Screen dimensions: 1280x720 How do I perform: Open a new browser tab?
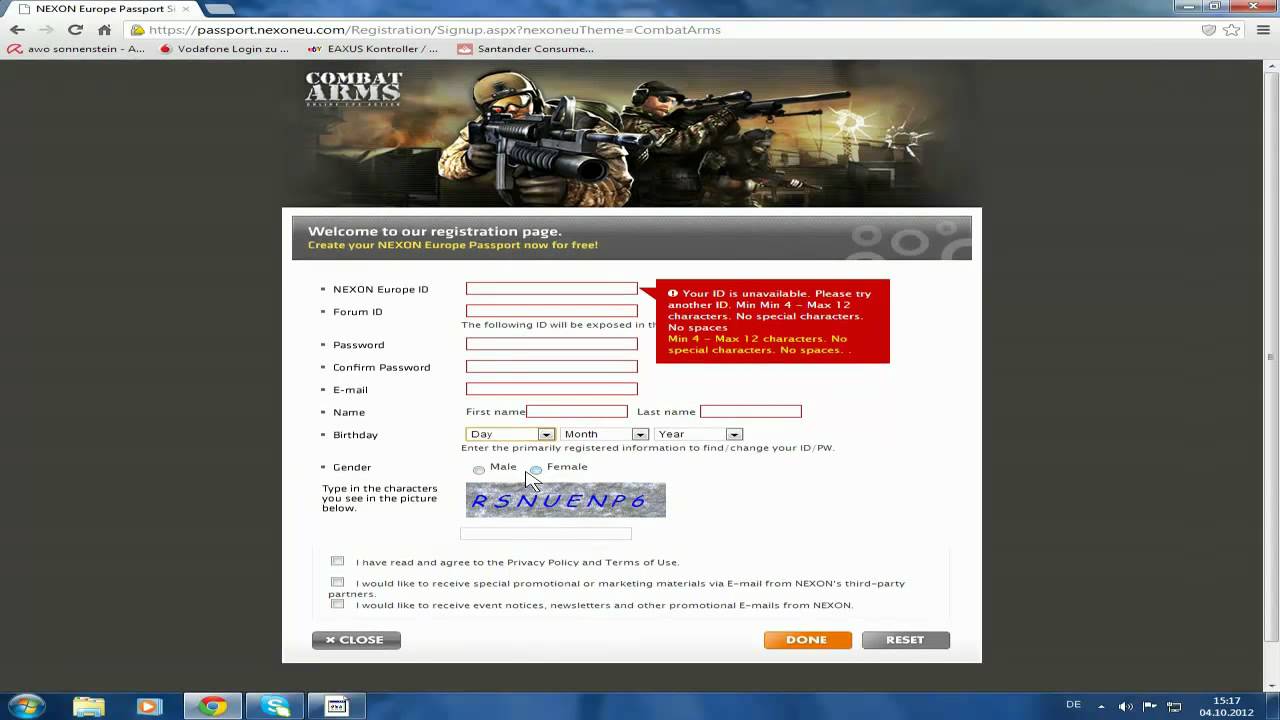pyautogui.click(x=219, y=8)
